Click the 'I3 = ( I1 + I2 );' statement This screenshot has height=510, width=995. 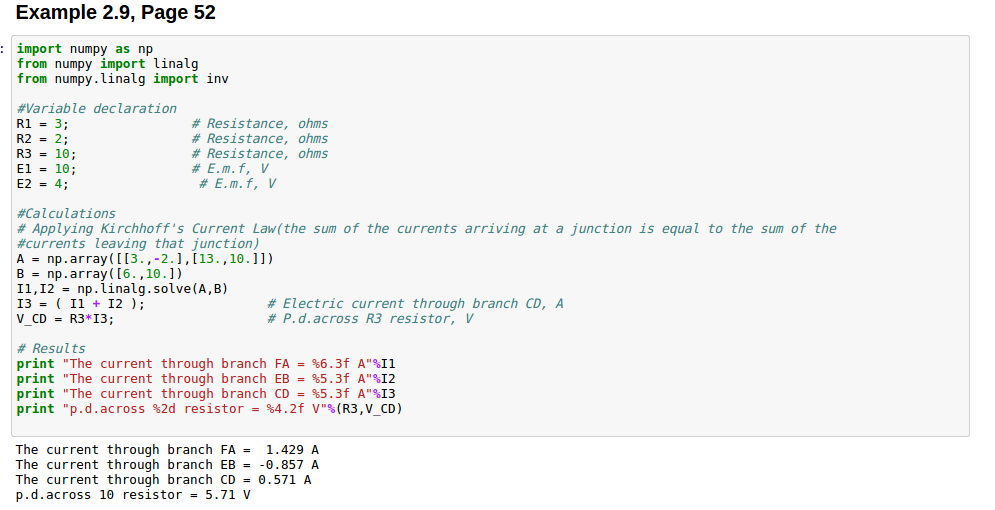coord(80,304)
